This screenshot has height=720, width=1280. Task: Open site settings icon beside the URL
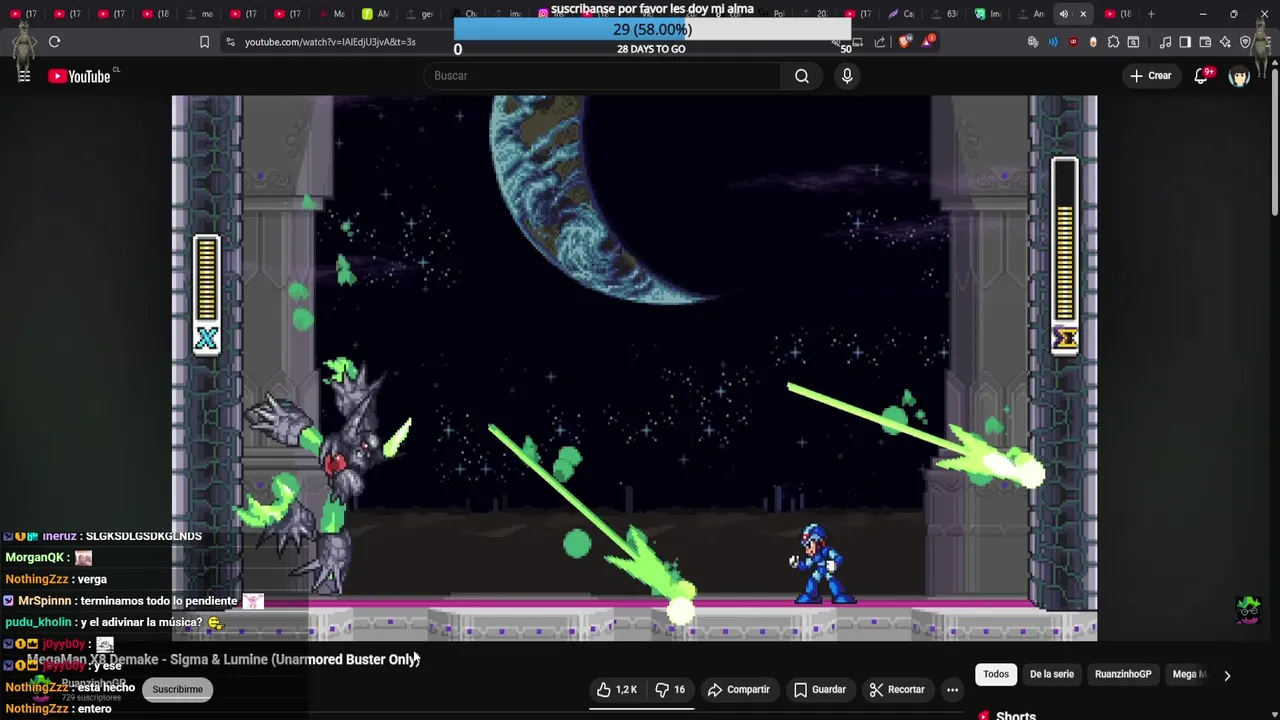[x=230, y=42]
